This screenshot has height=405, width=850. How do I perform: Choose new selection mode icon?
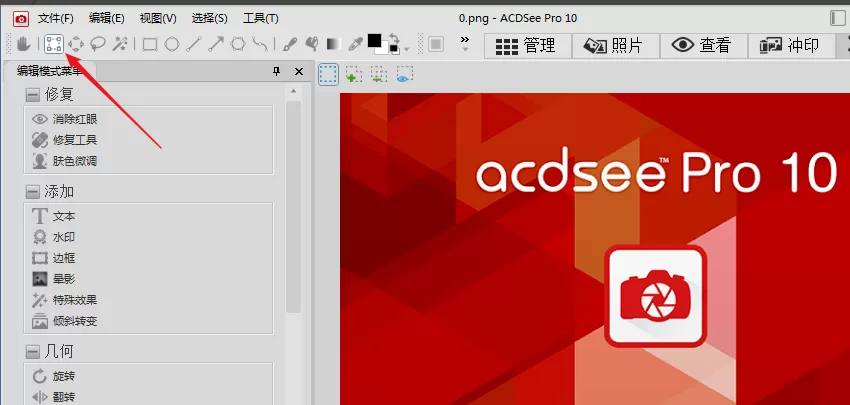329,74
